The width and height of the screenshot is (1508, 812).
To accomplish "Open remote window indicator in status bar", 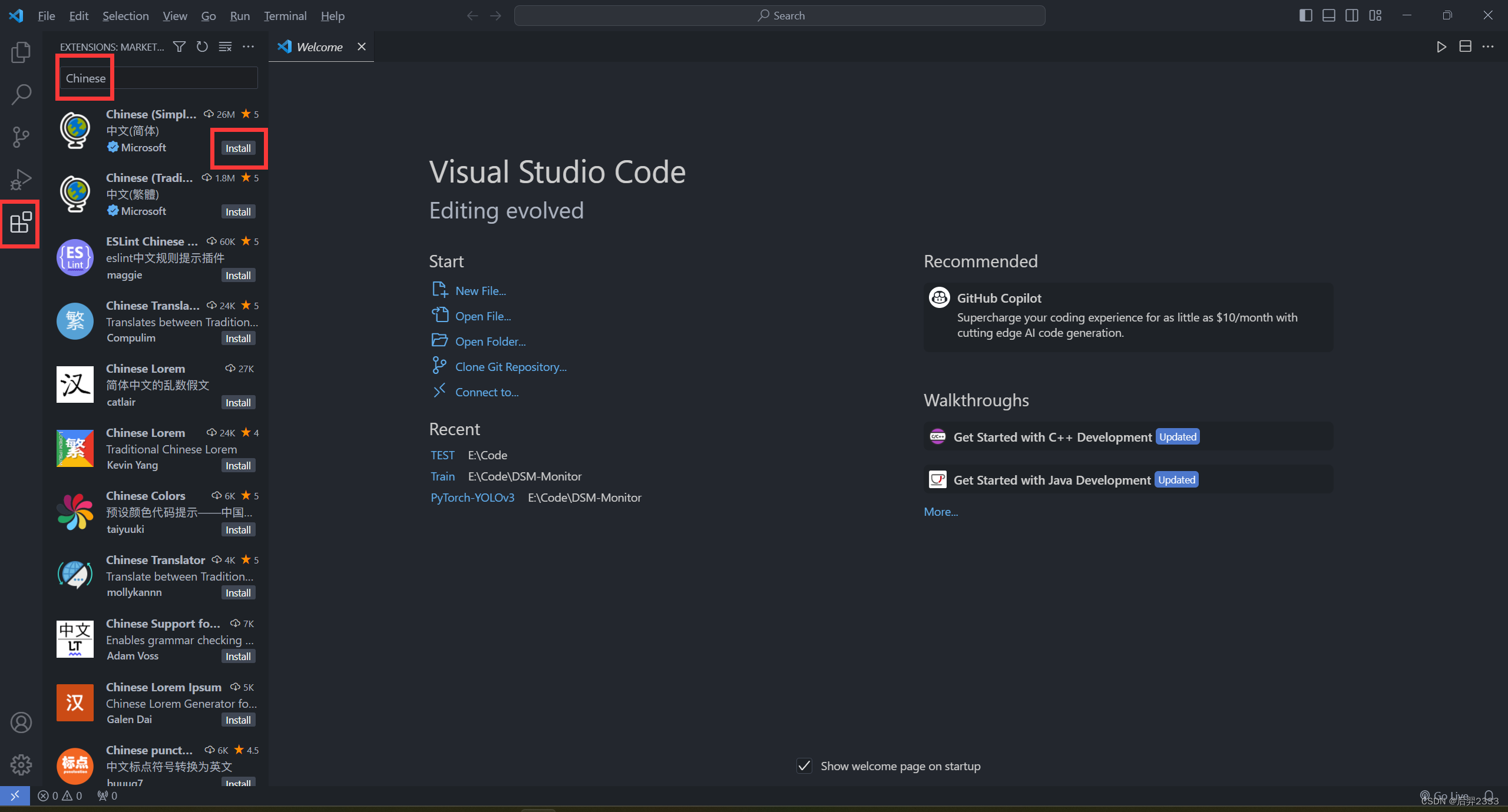I will (x=15, y=796).
